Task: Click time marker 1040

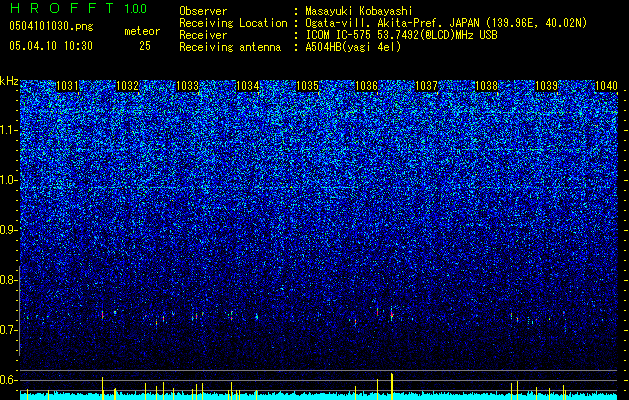Action: click(606, 86)
